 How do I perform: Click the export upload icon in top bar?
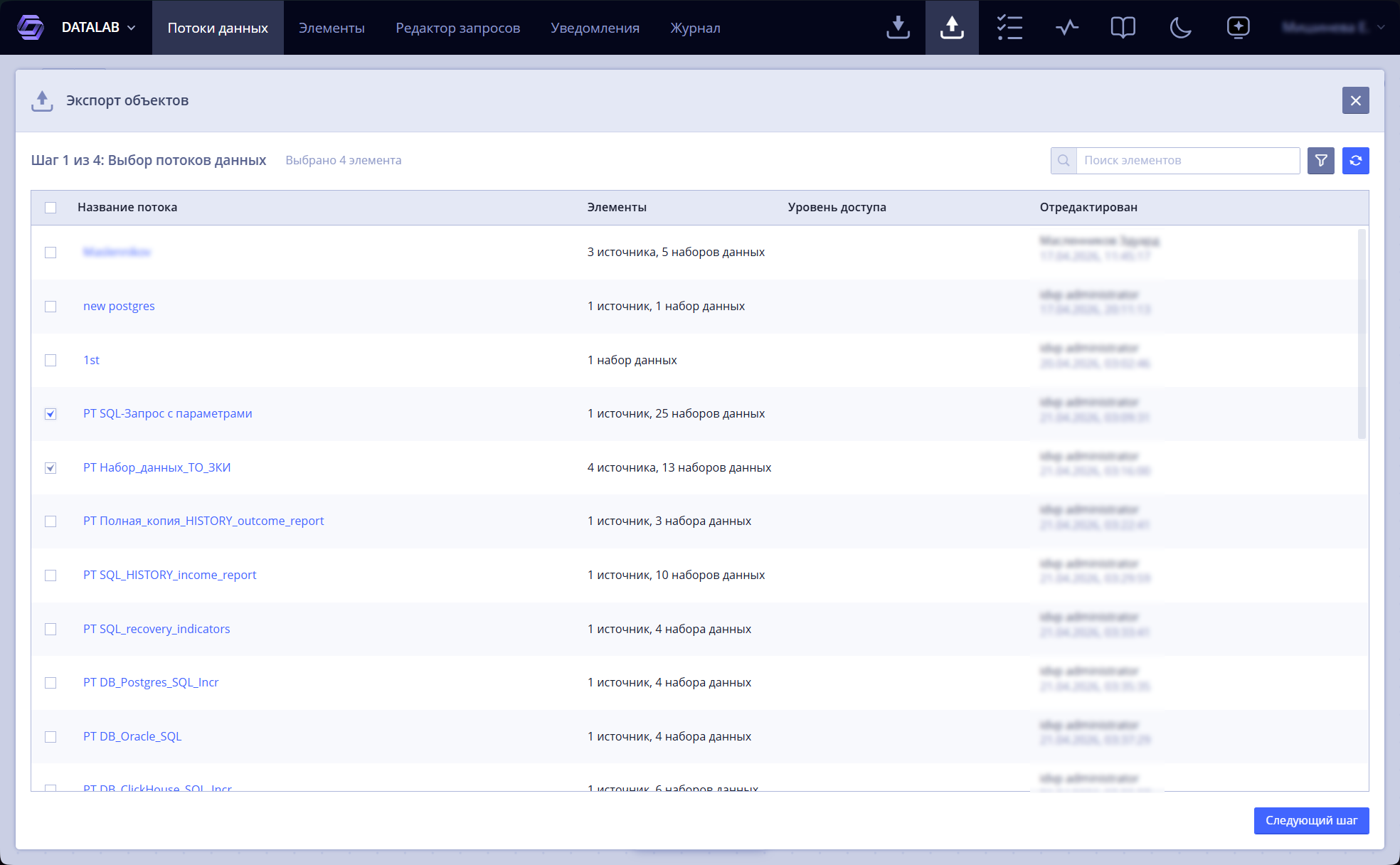click(952, 28)
